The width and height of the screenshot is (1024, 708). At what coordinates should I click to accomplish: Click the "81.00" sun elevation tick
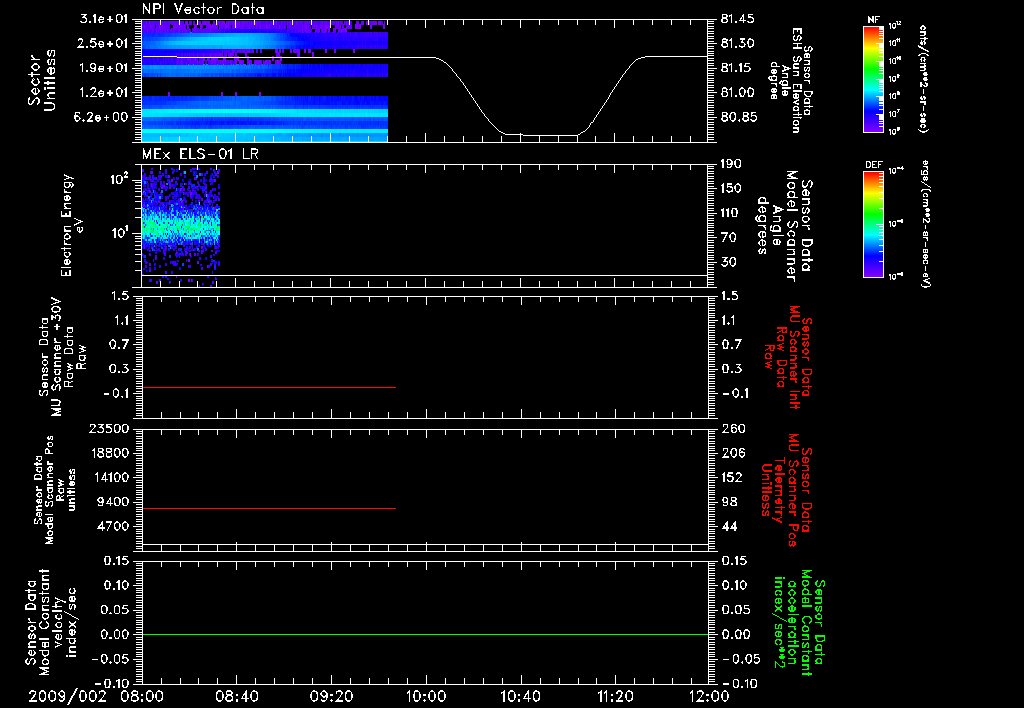click(737, 93)
